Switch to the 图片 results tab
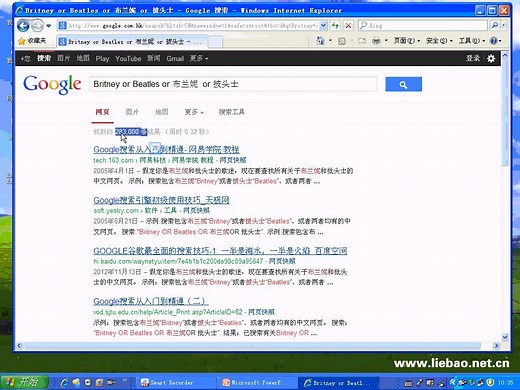 pyautogui.click(x=132, y=112)
